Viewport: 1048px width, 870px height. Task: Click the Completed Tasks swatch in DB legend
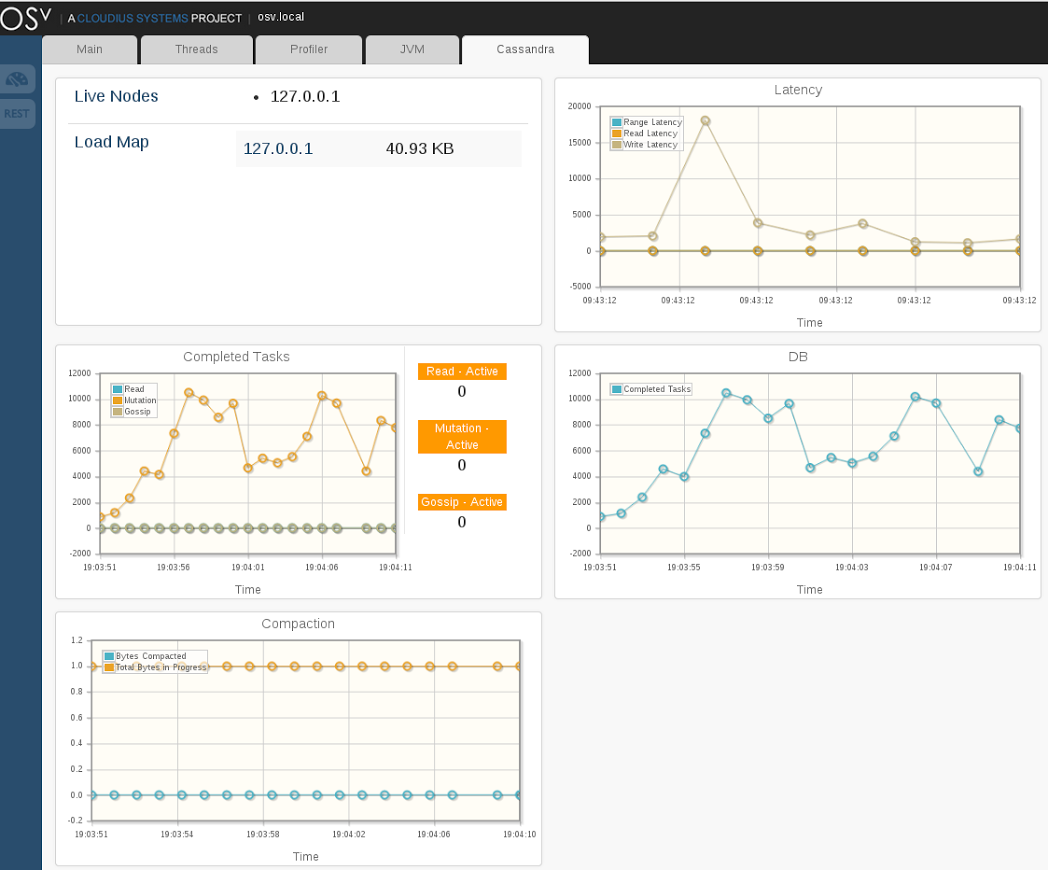click(x=617, y=389)
